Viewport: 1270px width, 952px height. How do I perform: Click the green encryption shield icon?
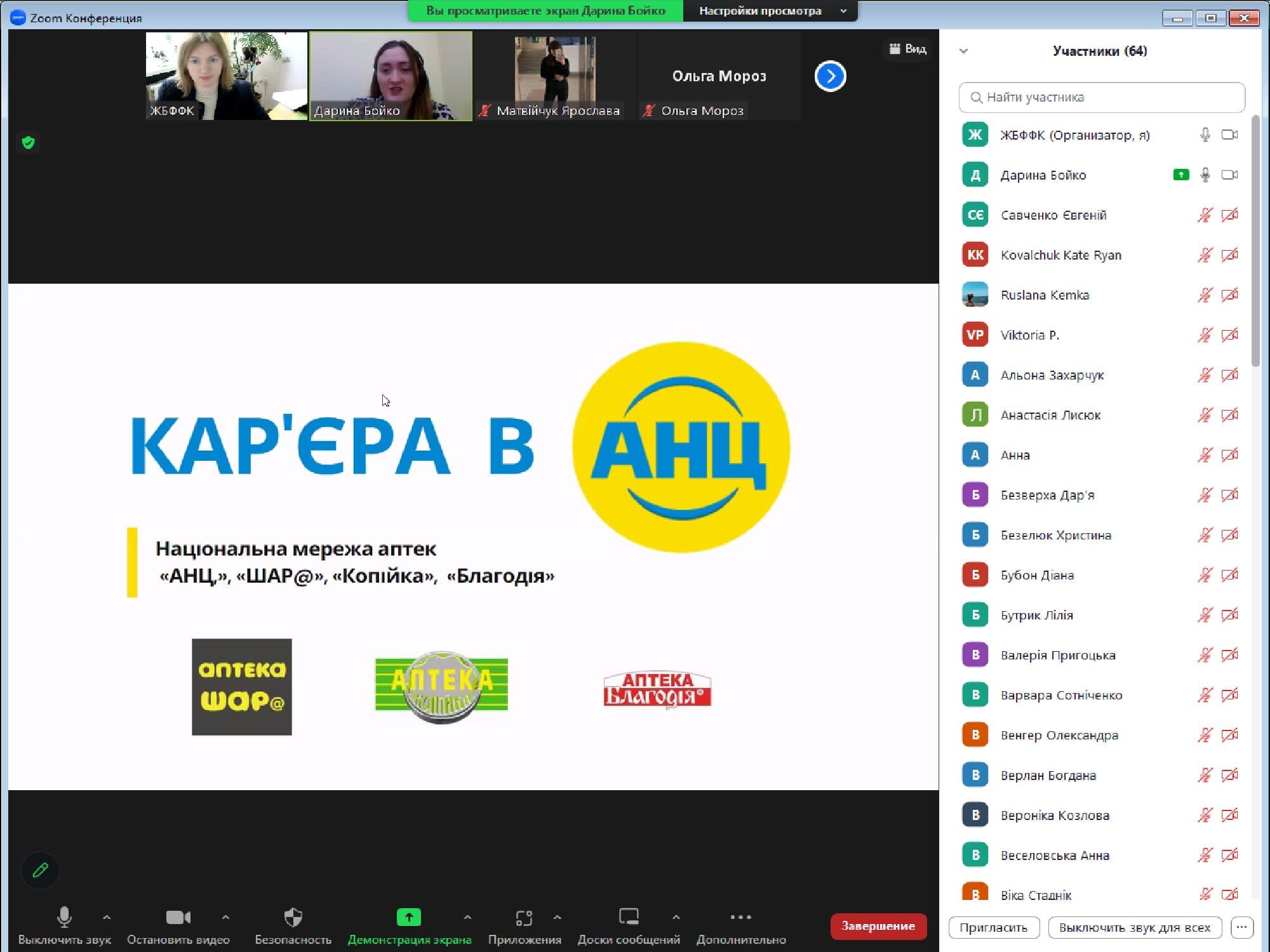pos(28,142)
